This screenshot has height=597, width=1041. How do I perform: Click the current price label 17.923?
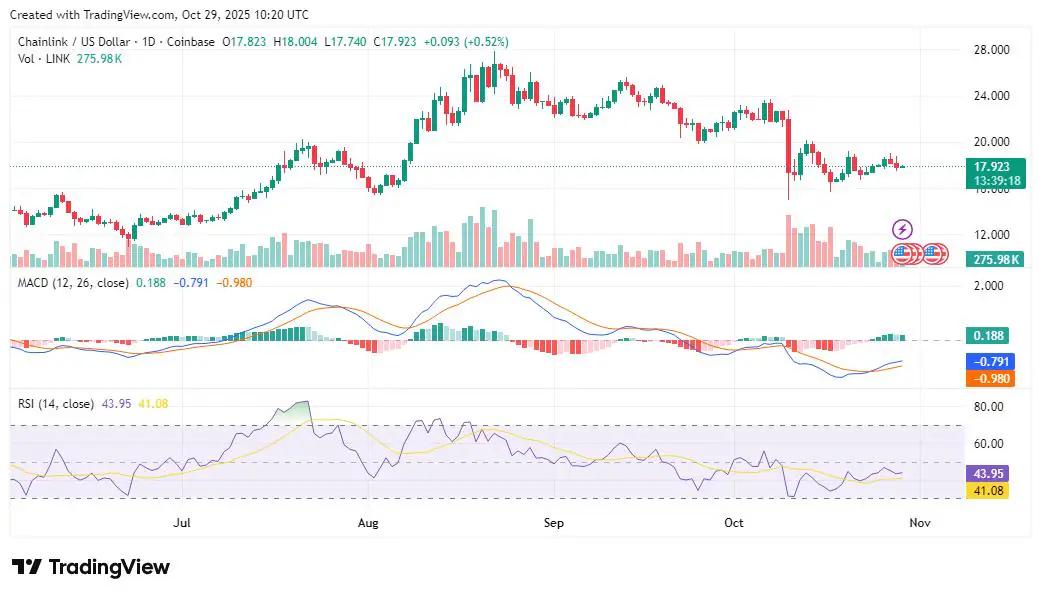click(x=991, y=166)
